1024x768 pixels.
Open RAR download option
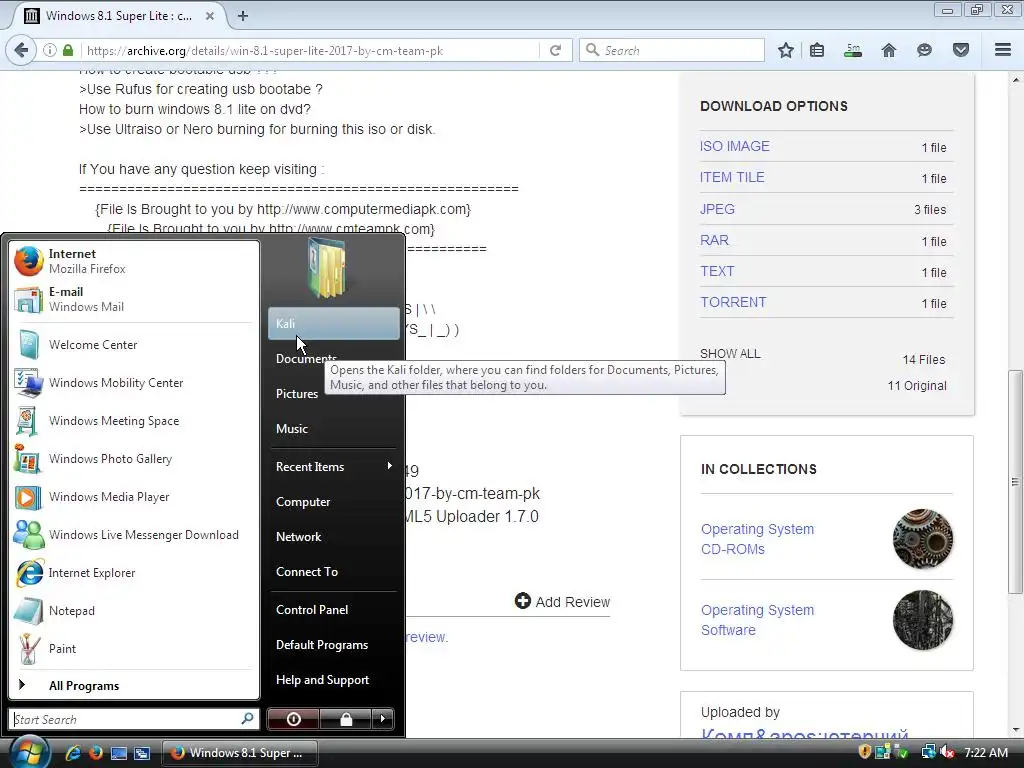point(714,240)
